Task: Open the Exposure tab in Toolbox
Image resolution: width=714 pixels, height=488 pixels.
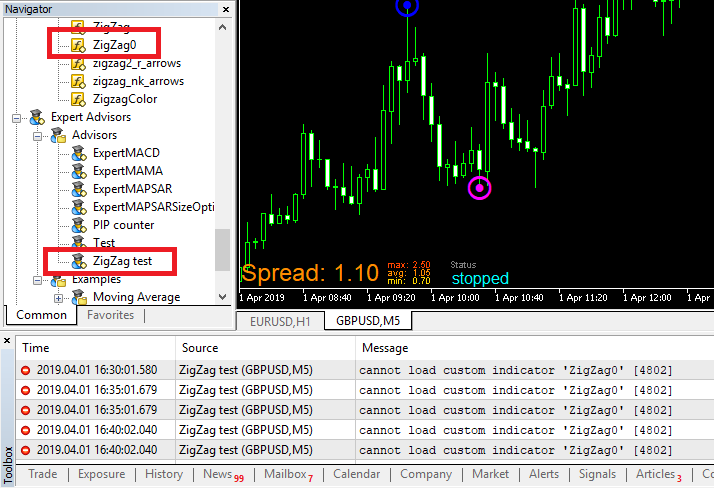Action: click(x=102, y=474)
